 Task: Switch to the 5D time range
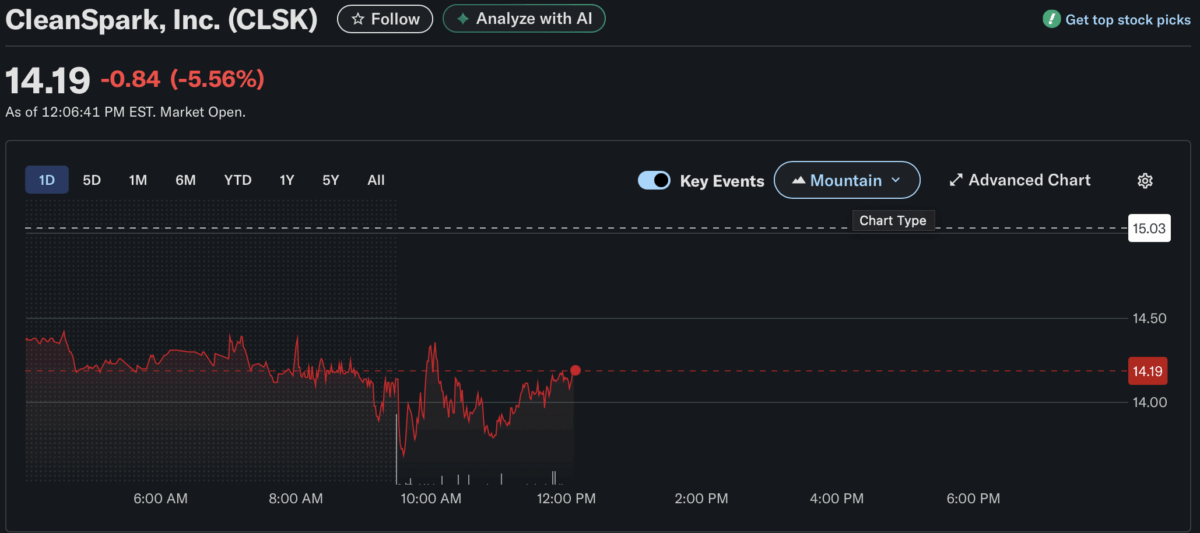pos(92,180)
